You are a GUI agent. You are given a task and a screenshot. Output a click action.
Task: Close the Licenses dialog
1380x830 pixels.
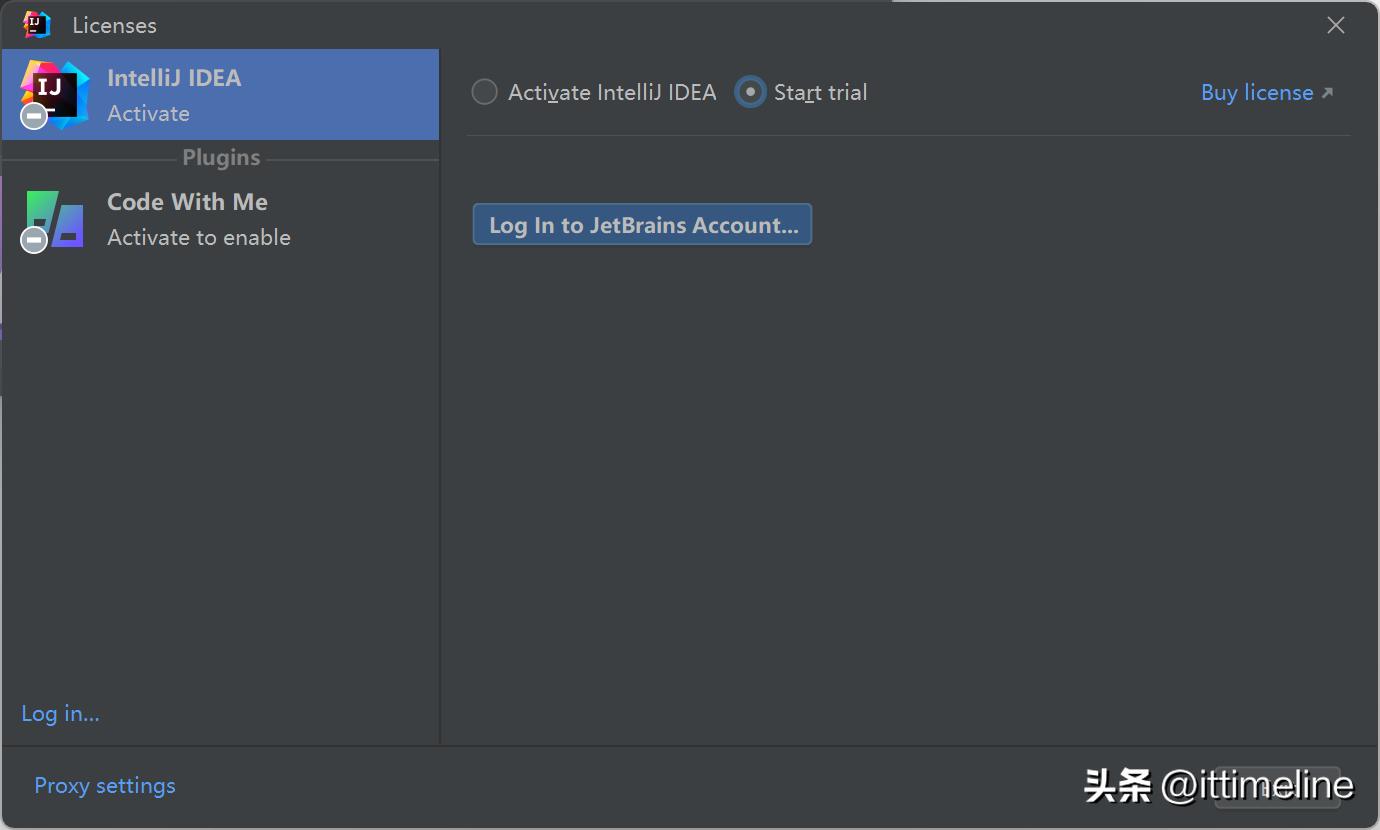[1335, 26]
